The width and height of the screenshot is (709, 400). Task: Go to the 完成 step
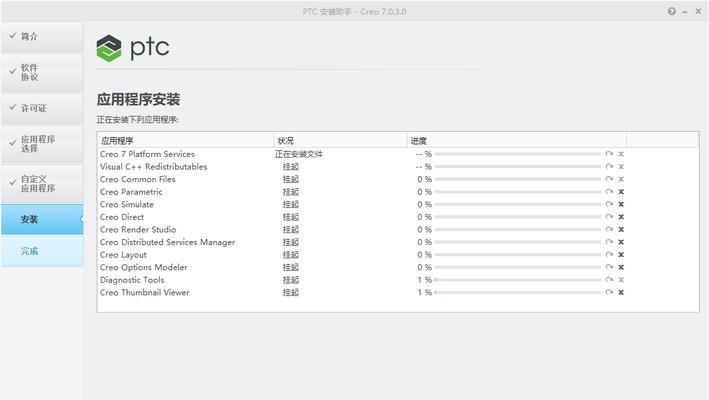coord(42,251)
